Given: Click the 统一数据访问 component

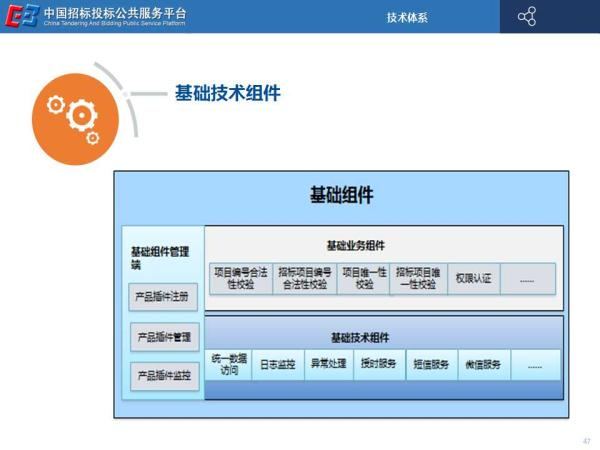Looking at the screenshot, I should pyautogui.click(x=227, y=364).
